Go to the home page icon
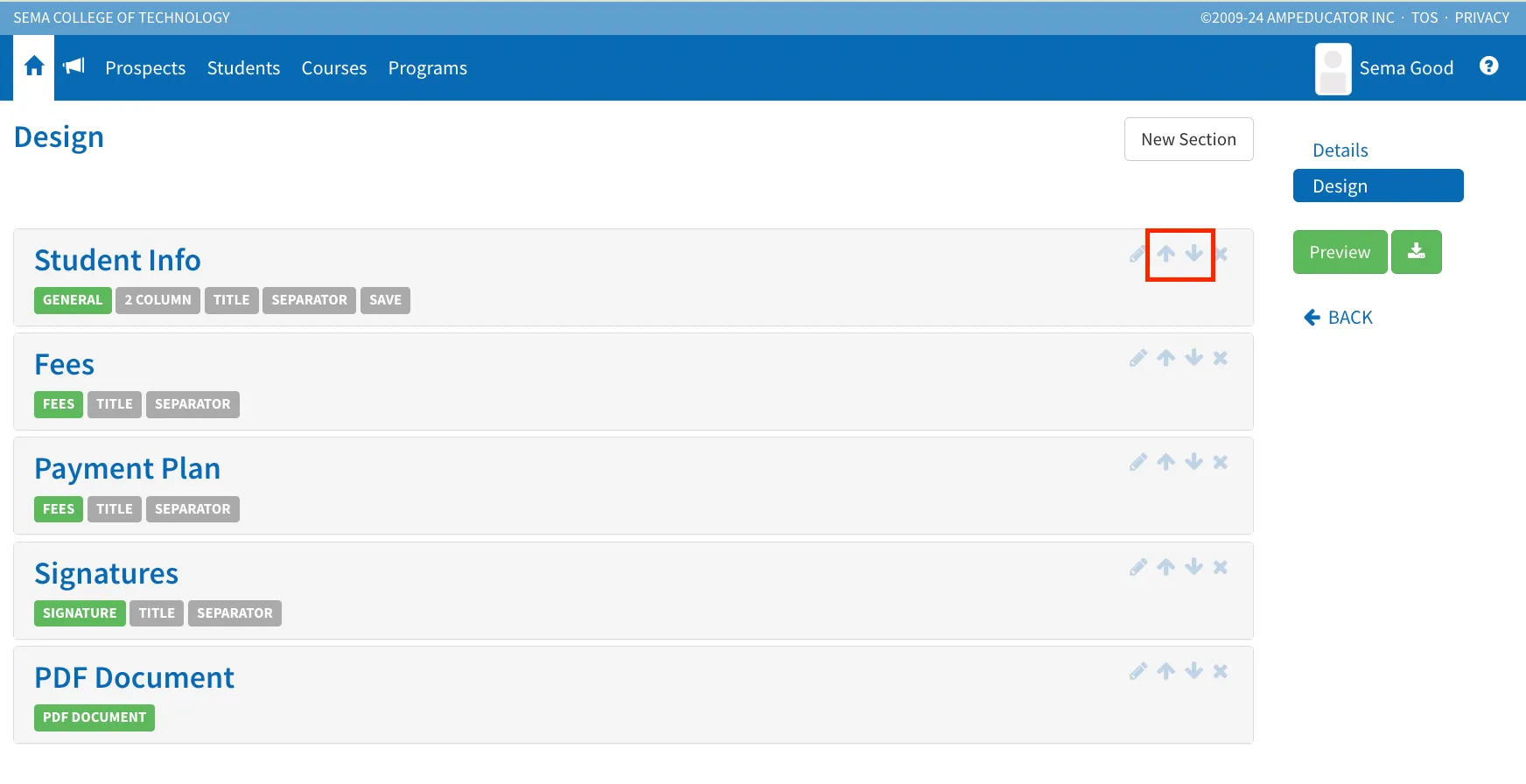Viewport: 1526px width, 784px height. tap(34, 66)
